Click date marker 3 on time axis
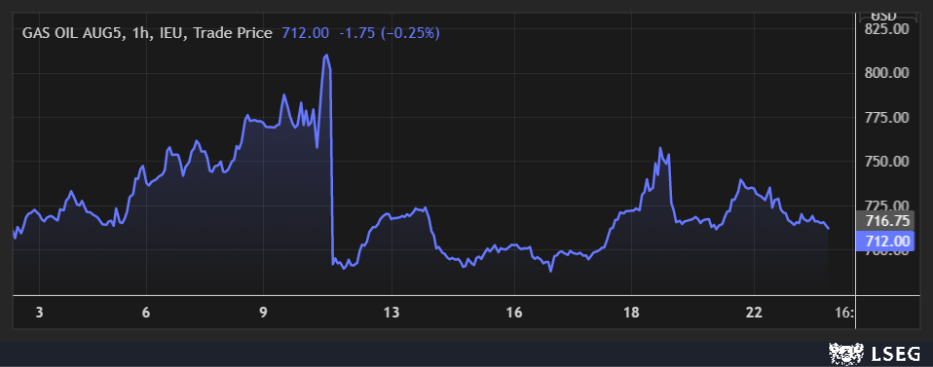This screenshot has width=933, height=367. (x=39, y=313)
